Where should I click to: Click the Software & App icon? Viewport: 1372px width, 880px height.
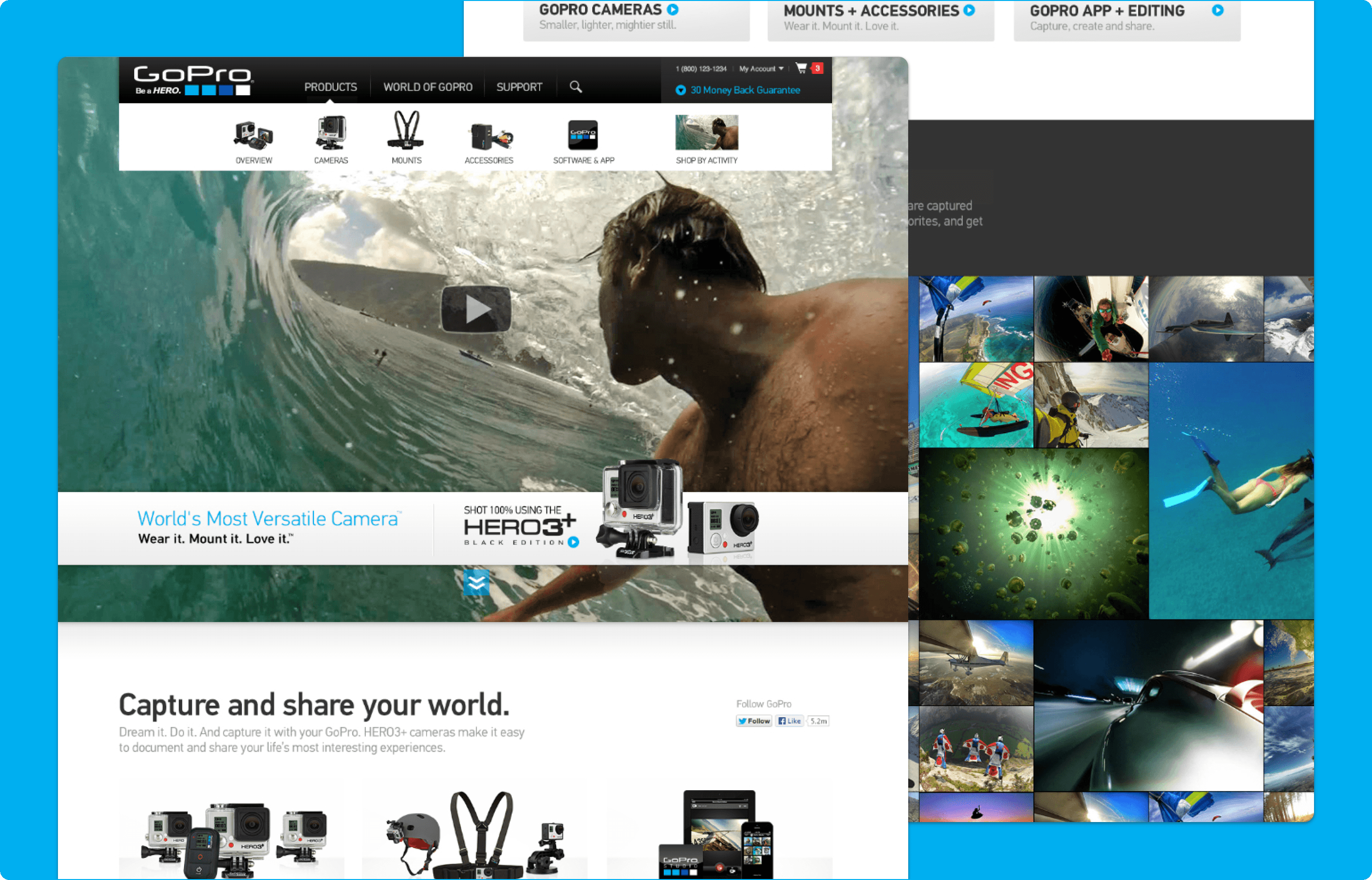tap(583, 135)
